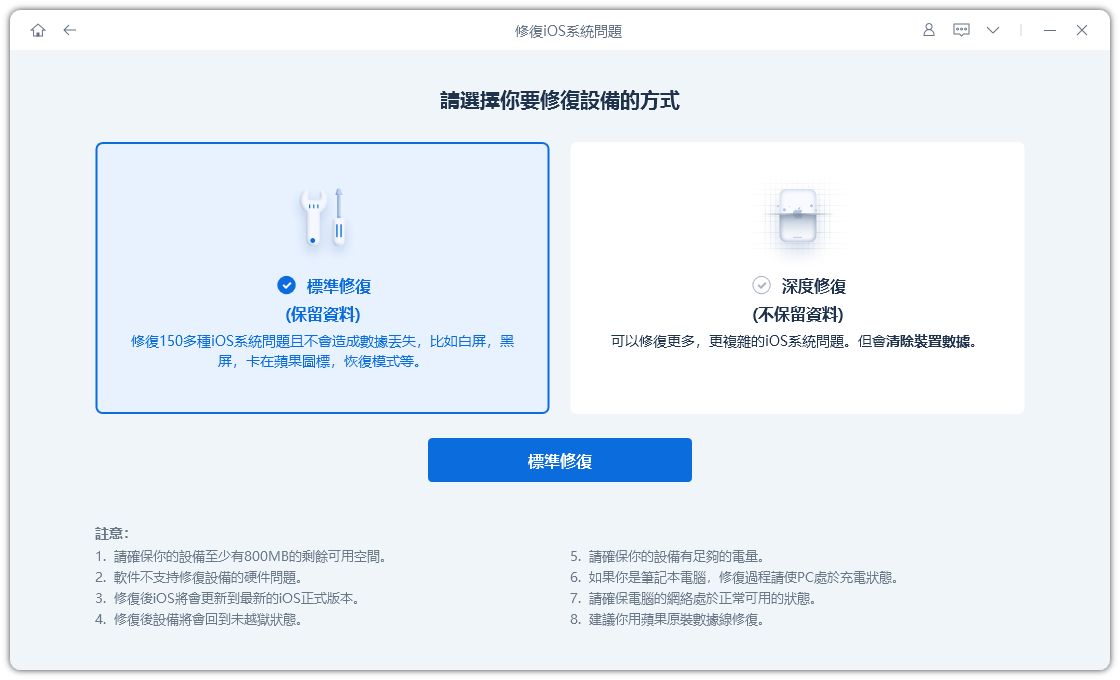Click the 深度修復 card title
Screen dimensions: 1120x680
coord(814,286)
